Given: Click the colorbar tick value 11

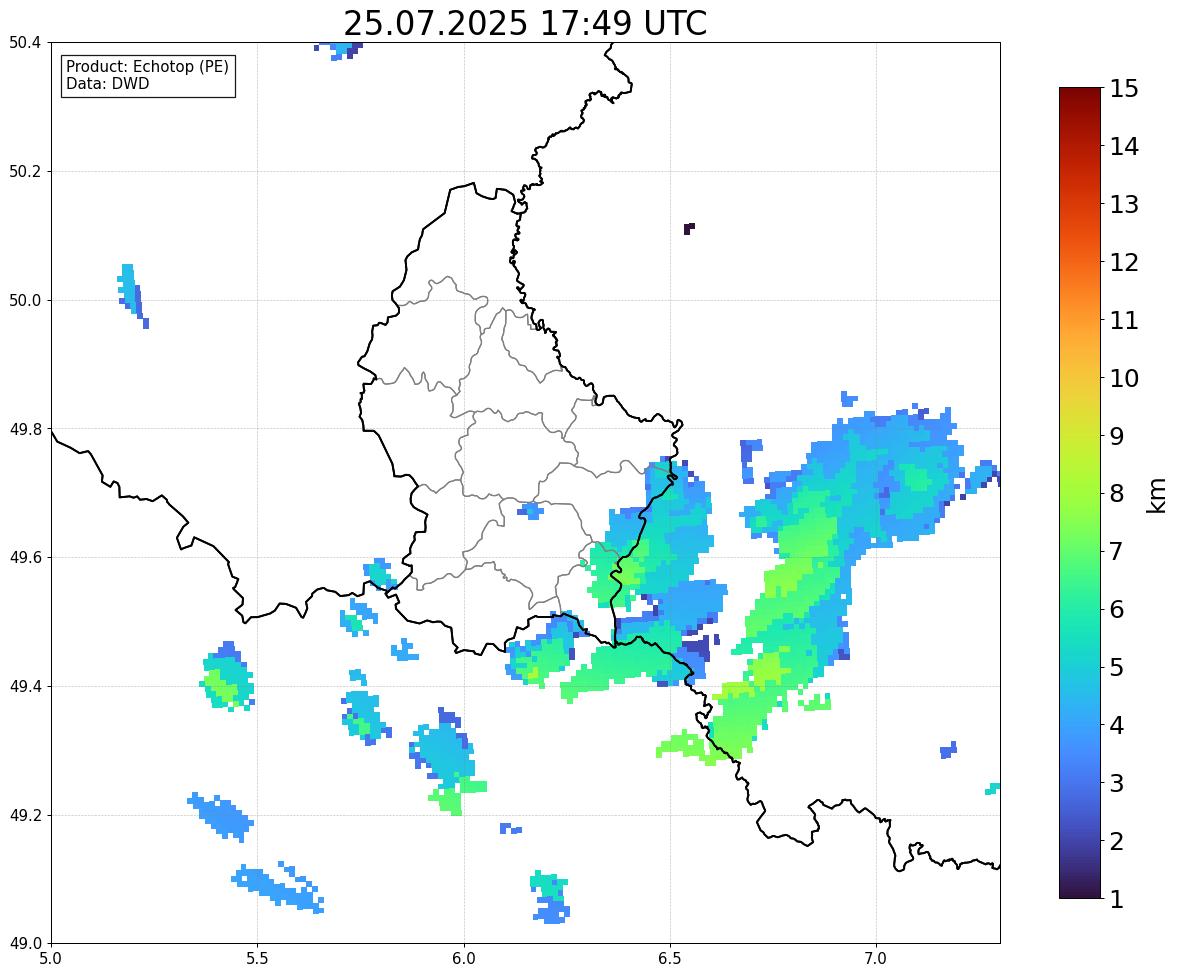Looking at the screenshot, I should (x=1124, y=320).
